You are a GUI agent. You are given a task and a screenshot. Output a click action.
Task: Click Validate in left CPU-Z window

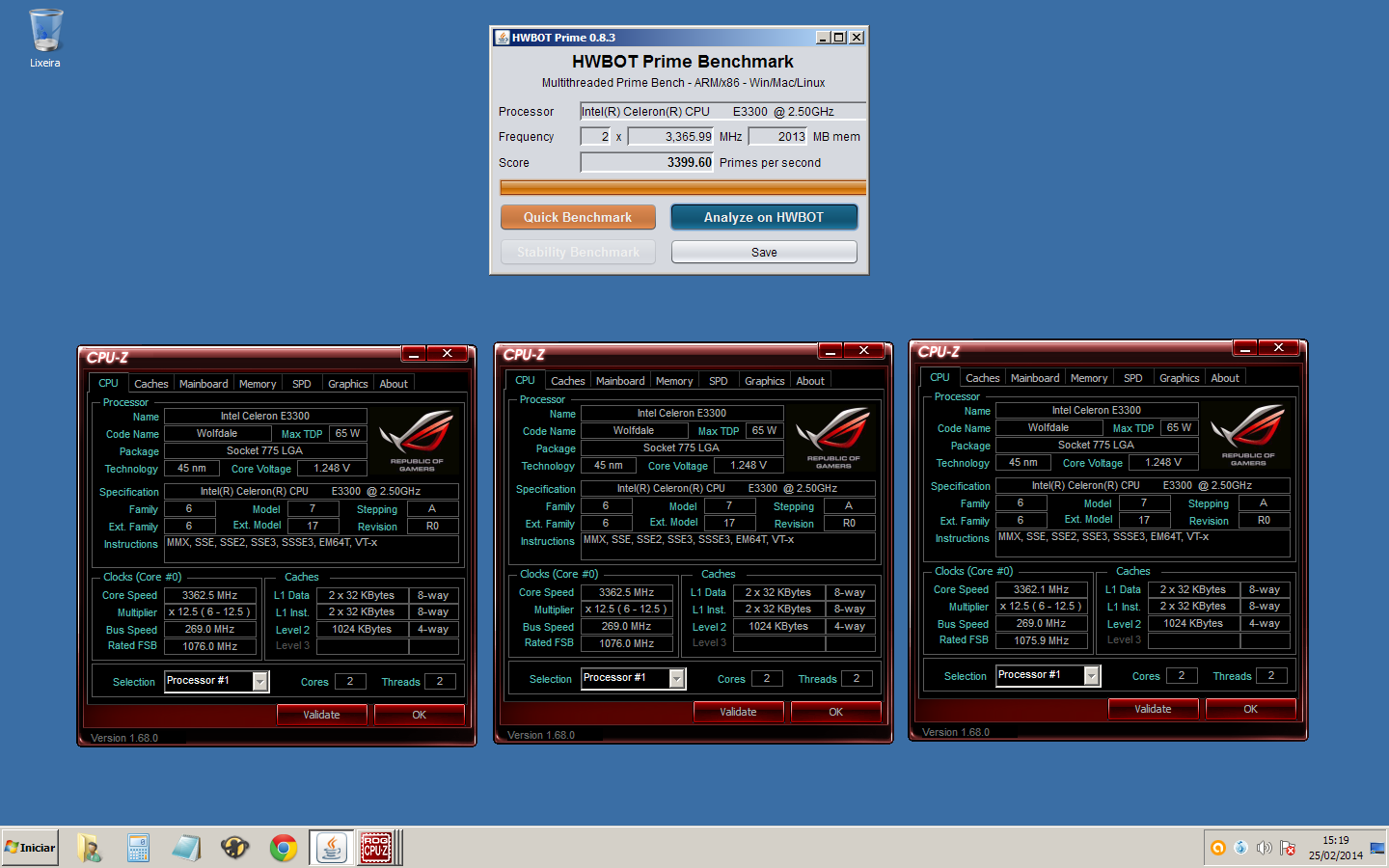click(321, 715)
